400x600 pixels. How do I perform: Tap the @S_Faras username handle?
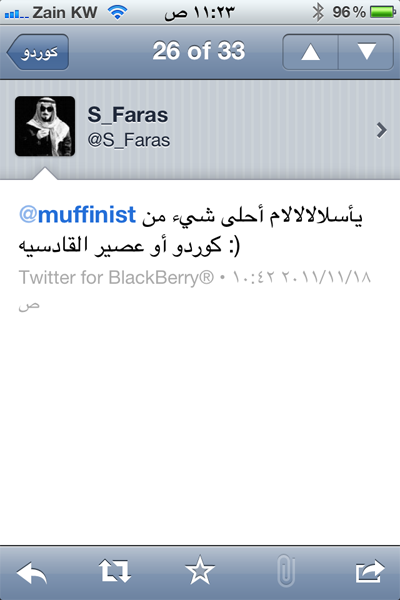[x=129, y=140]
